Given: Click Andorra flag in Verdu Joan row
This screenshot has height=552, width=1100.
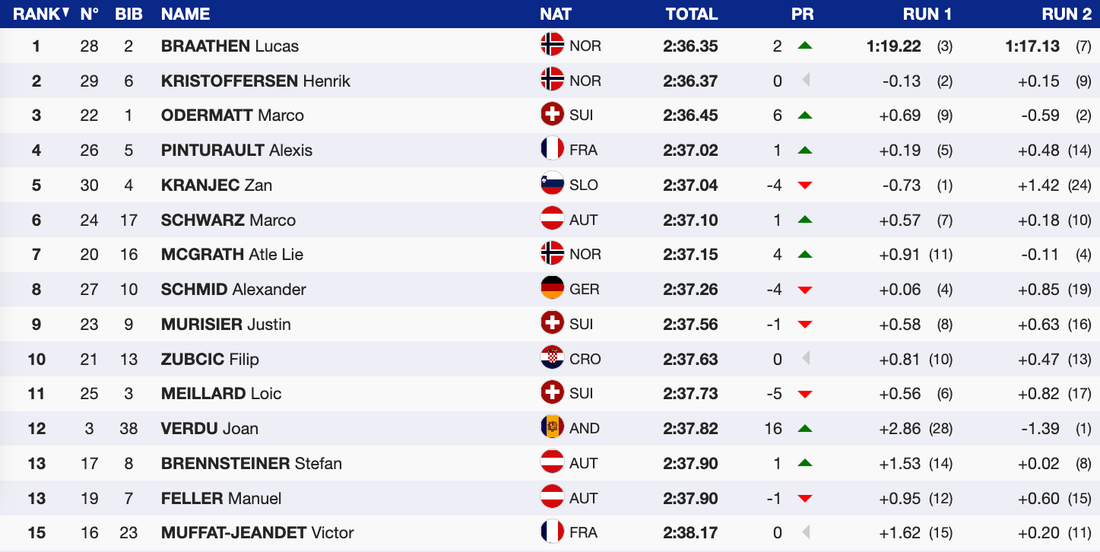Looking at the screenshot, I should click(x=552, y=428).
